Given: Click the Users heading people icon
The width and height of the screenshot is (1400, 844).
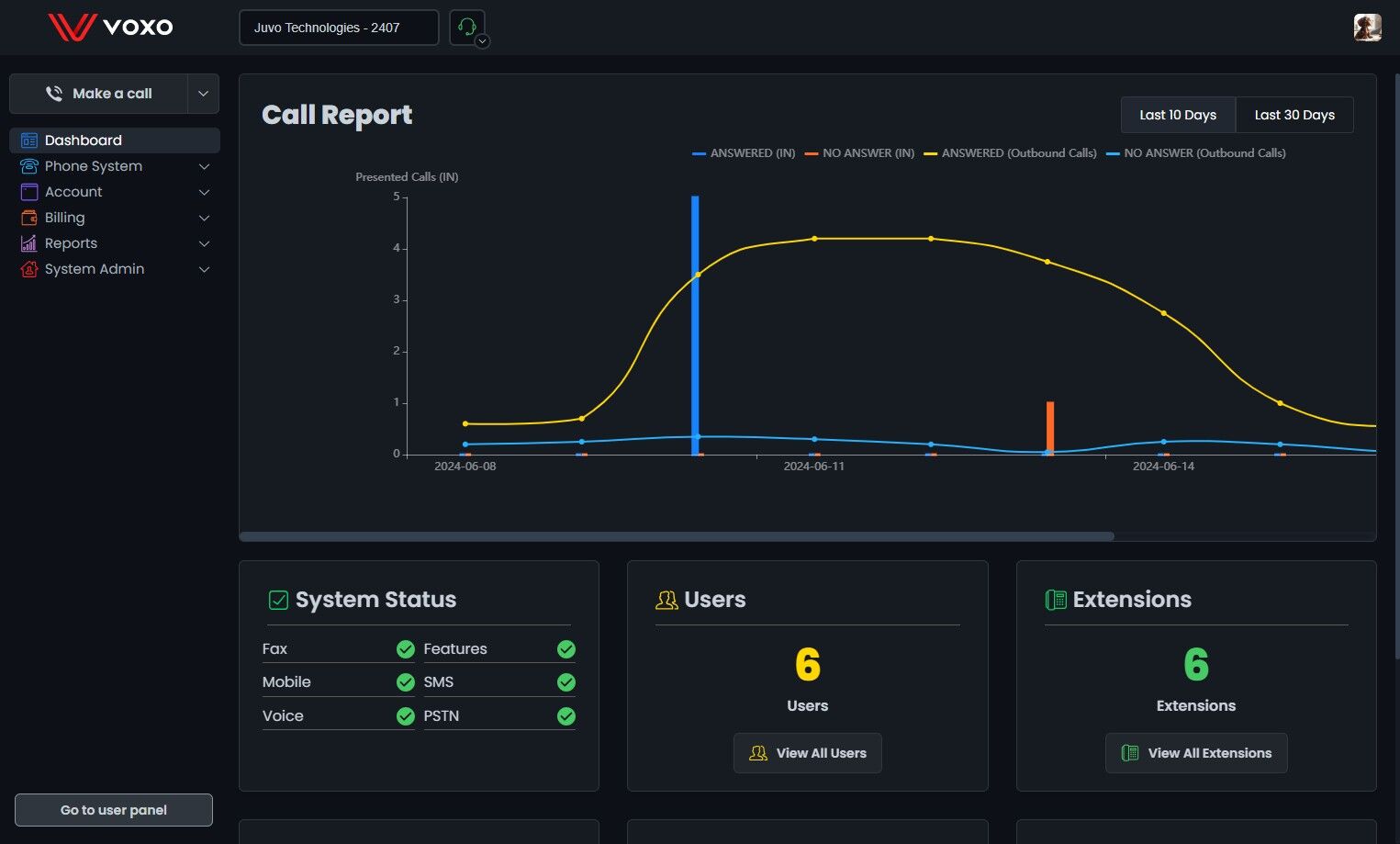Looking at the screenshot, I should (x=666, y=600).
